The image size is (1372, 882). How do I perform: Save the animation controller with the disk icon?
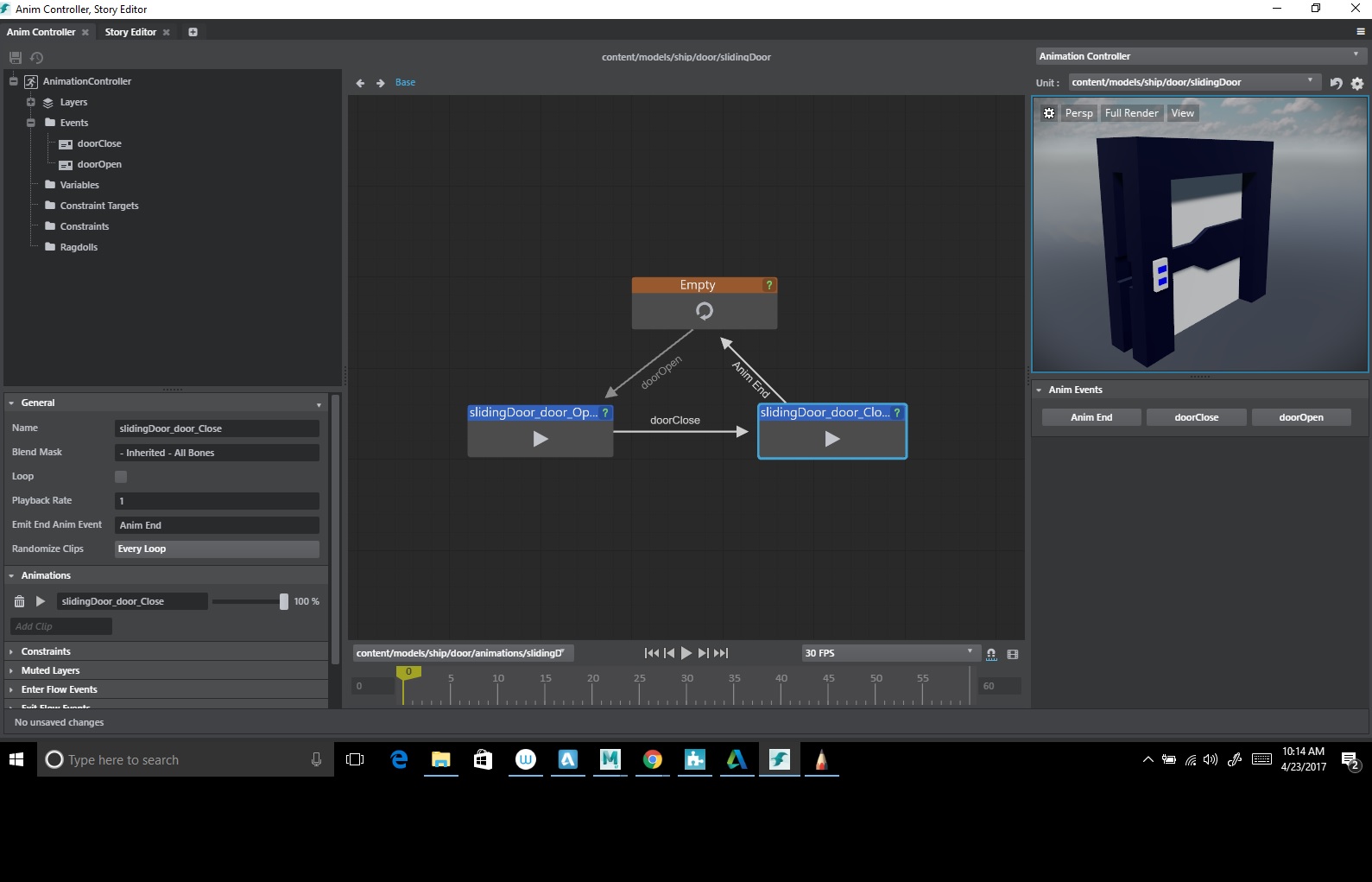click(15, 58)
